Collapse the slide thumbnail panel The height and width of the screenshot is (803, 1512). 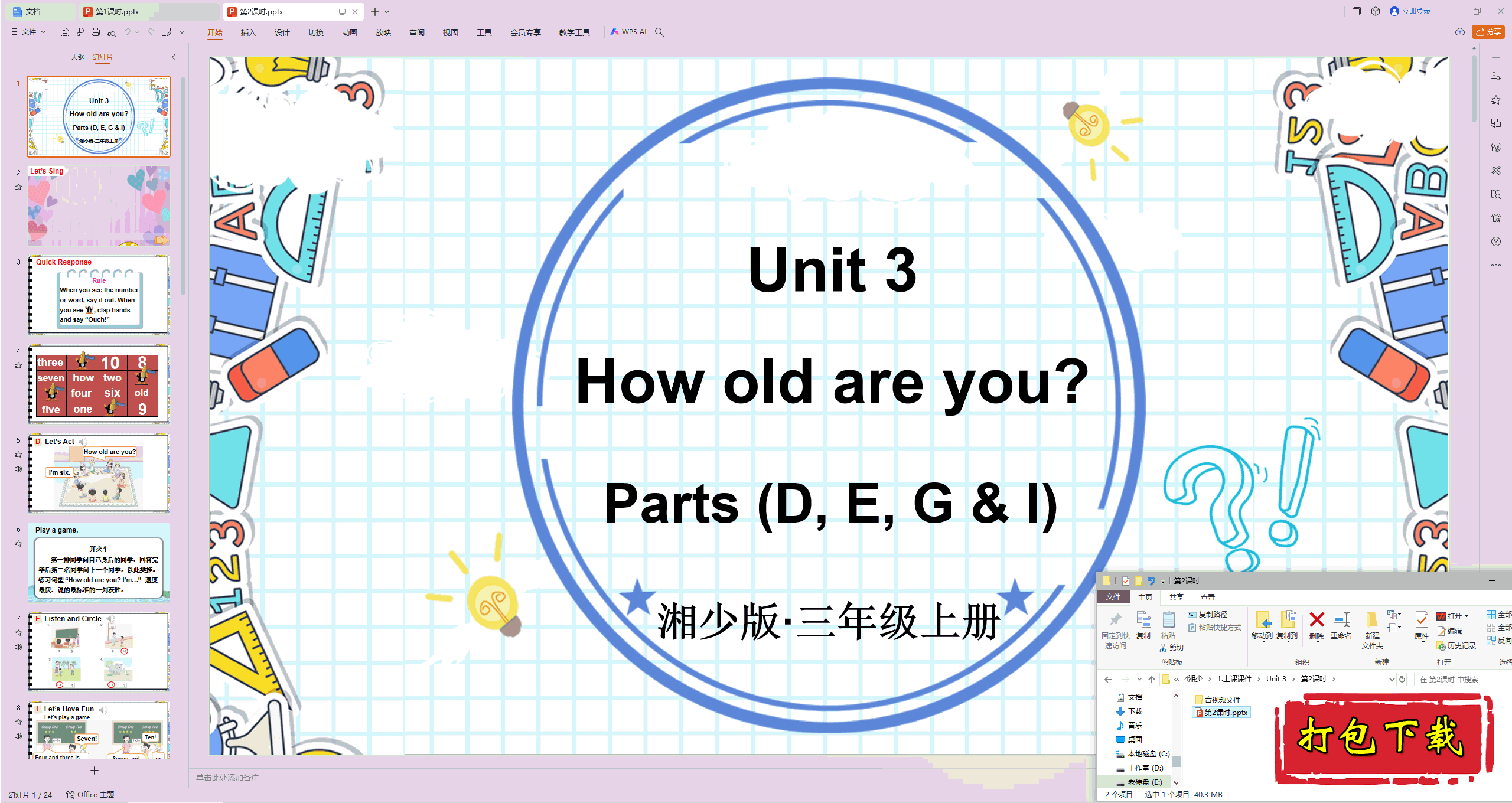click(x=174, y=57)
